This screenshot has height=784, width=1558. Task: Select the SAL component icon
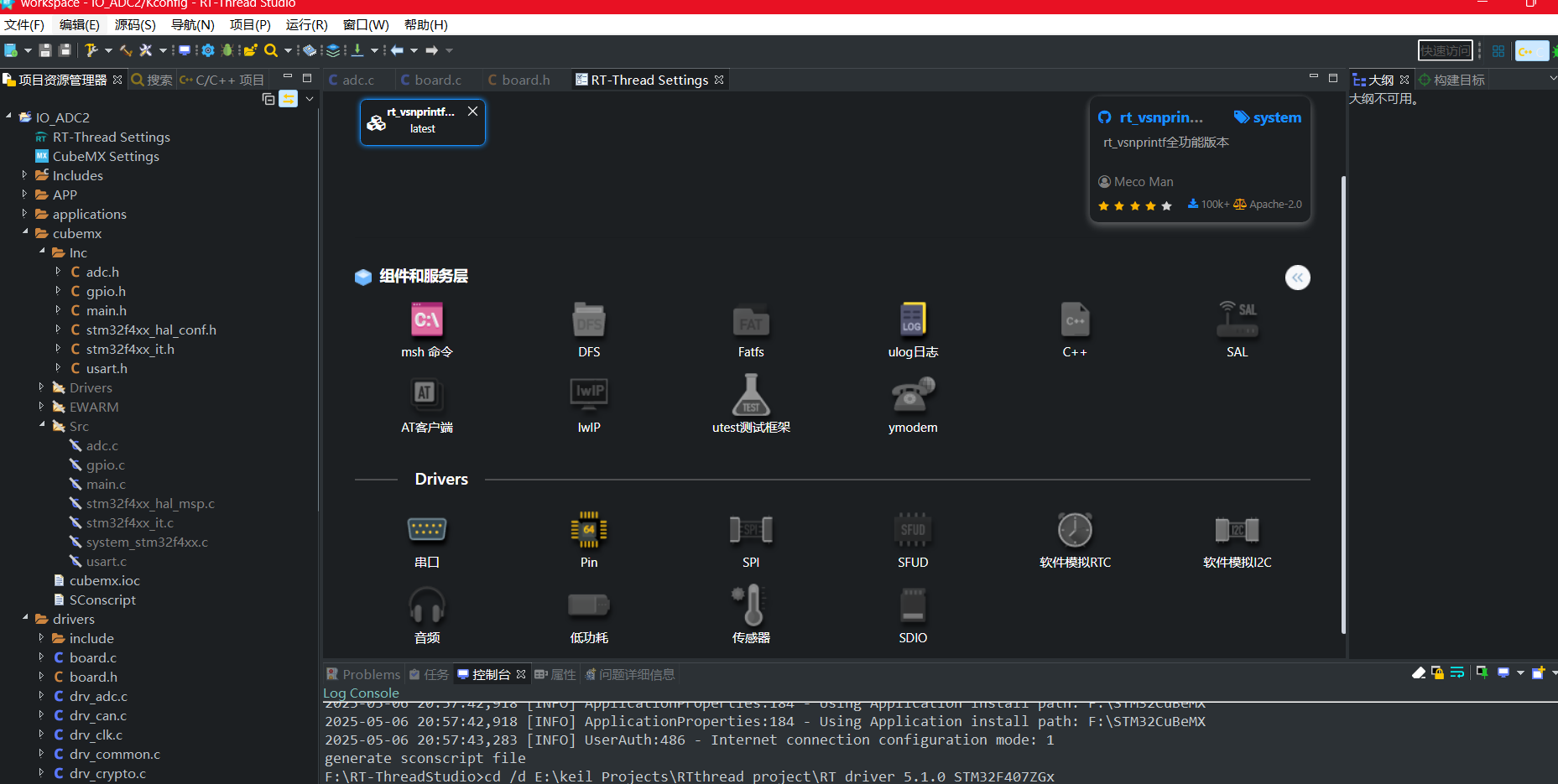[x=1238, y=319]
